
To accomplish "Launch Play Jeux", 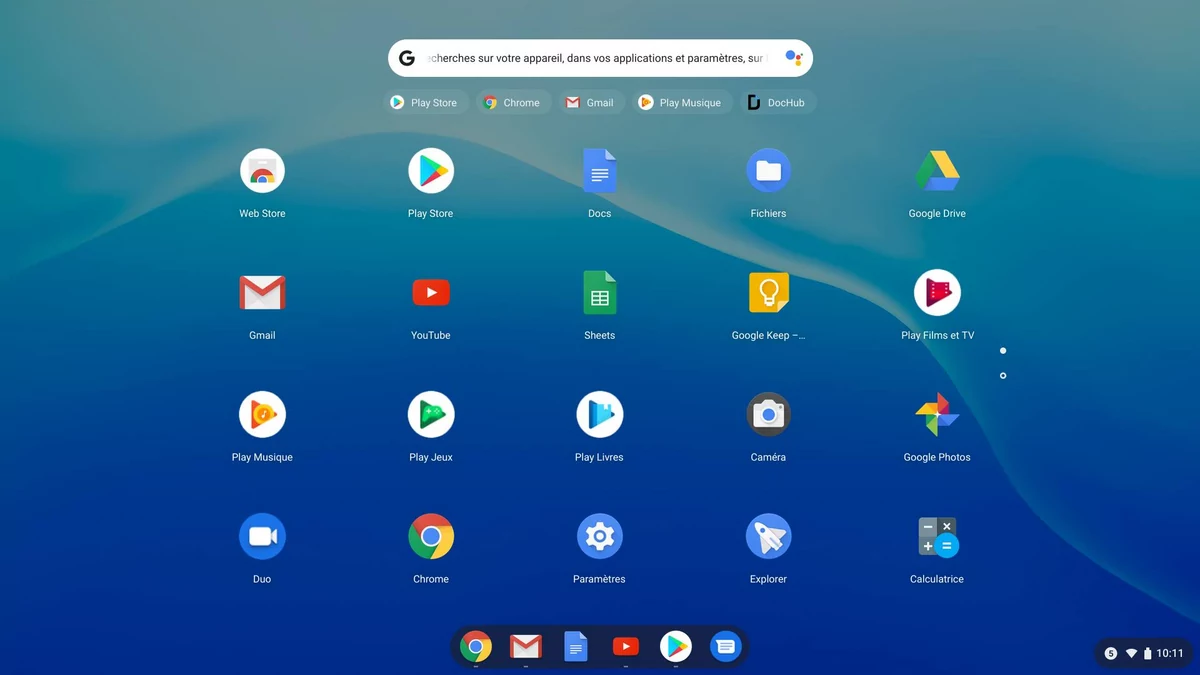I will (431, 415).
